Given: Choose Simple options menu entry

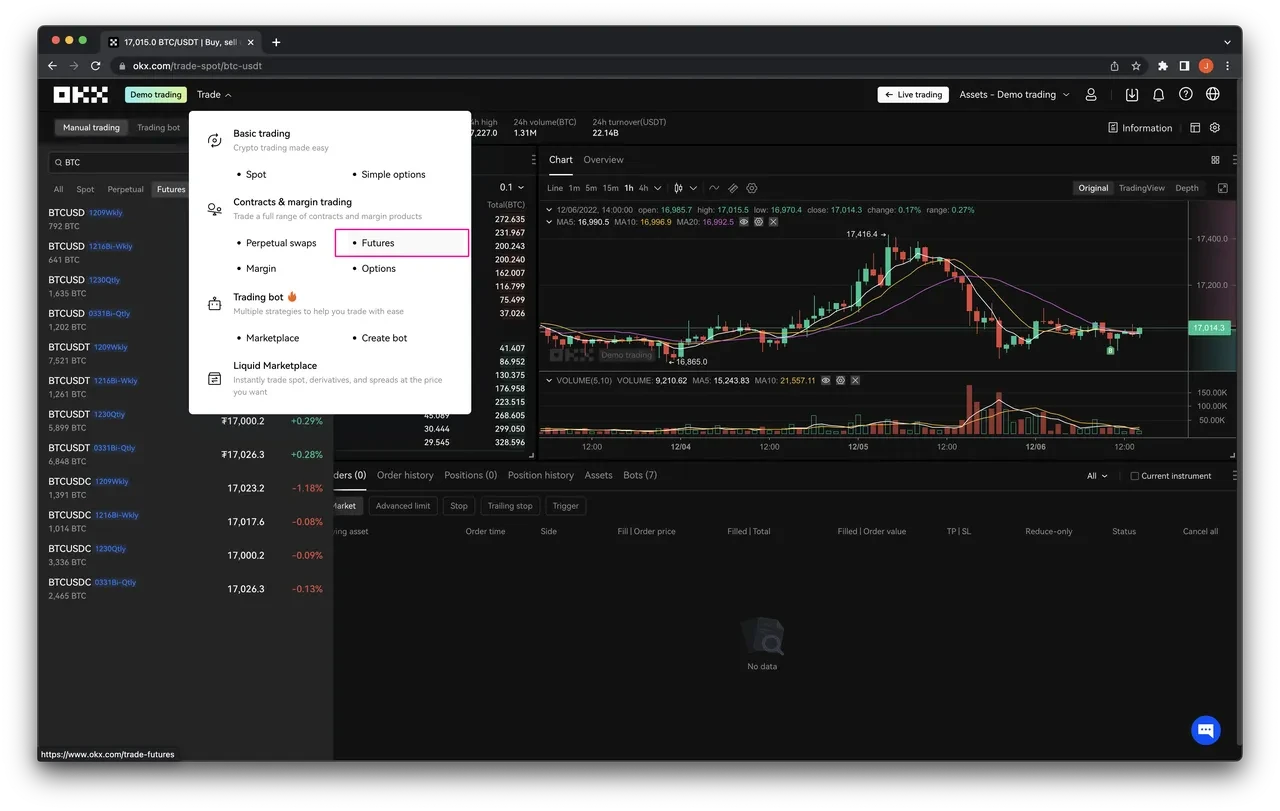Looking at the screenshot, I should (x=393, y=174).
